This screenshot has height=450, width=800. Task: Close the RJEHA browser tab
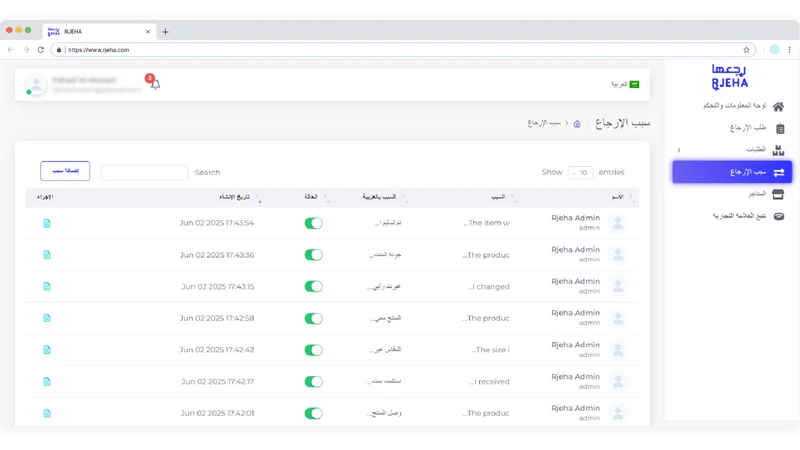[148, 32]
